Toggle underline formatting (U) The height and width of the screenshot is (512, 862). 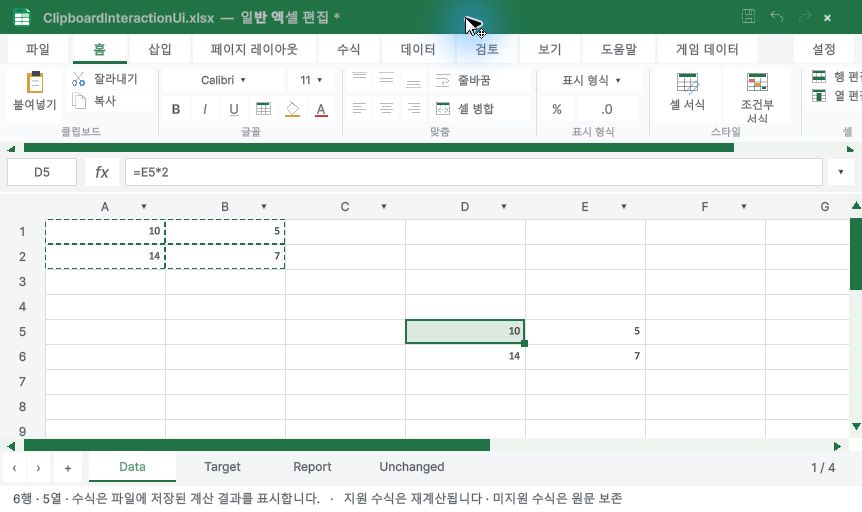point(234,109)
